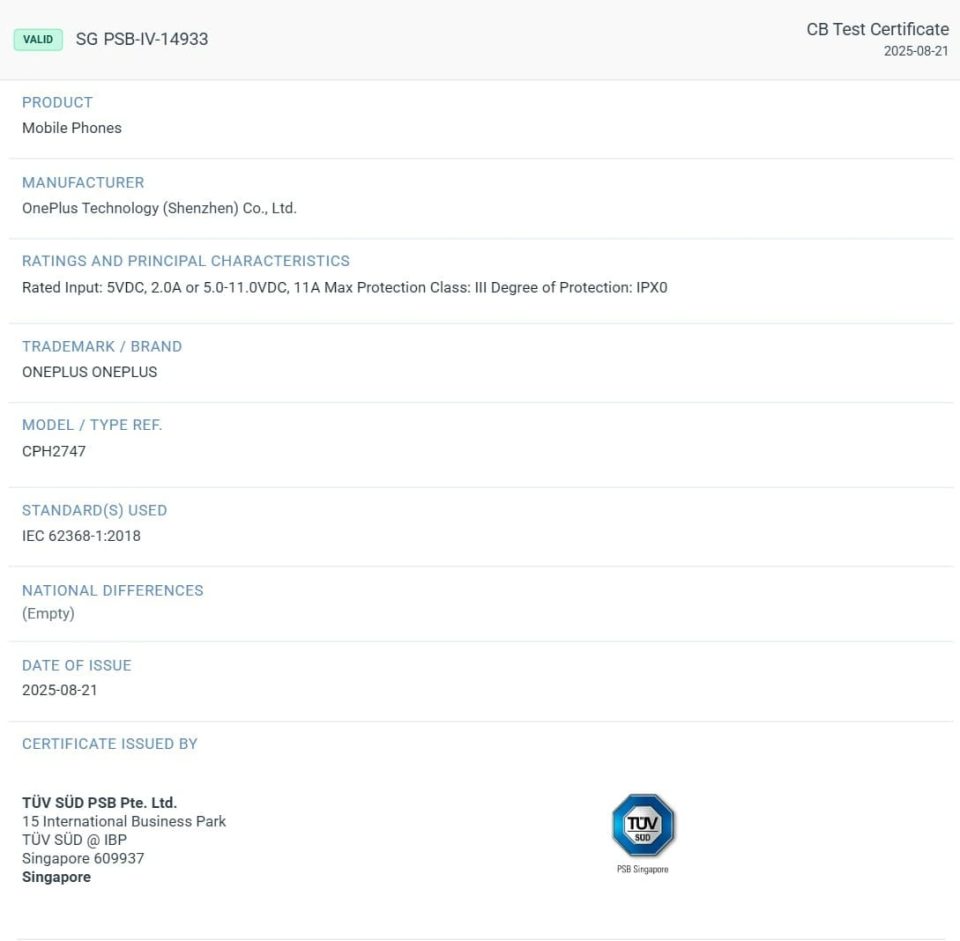Open the STANDARD(S) USED section header
The image size is (960, 941).
pyautogui.click(x=95, y=510)
